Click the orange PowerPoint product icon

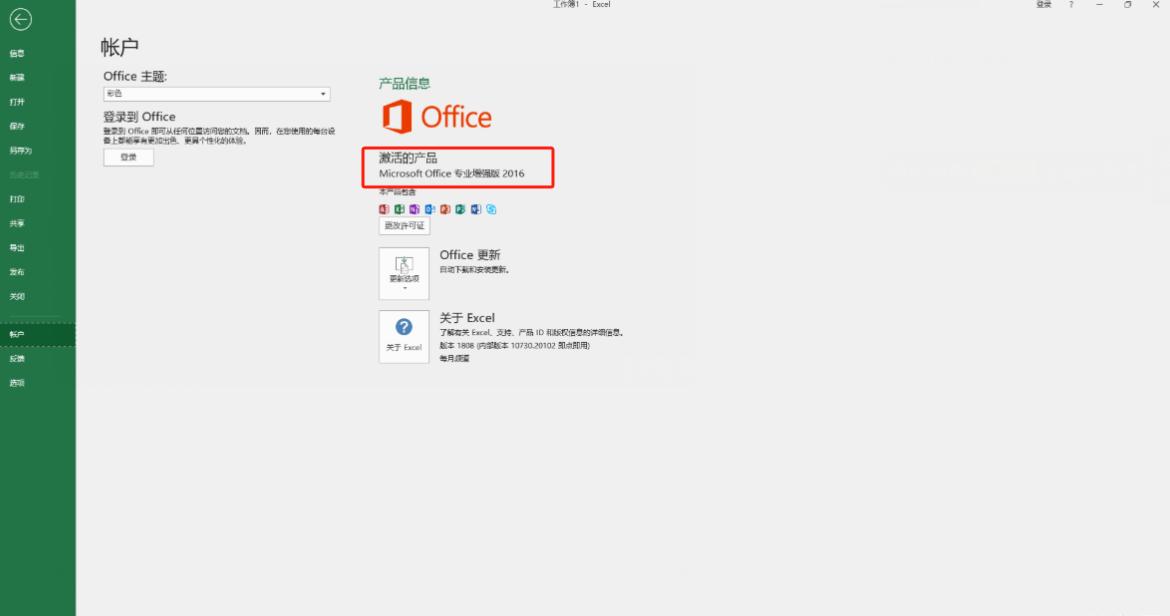pos(445,210)
